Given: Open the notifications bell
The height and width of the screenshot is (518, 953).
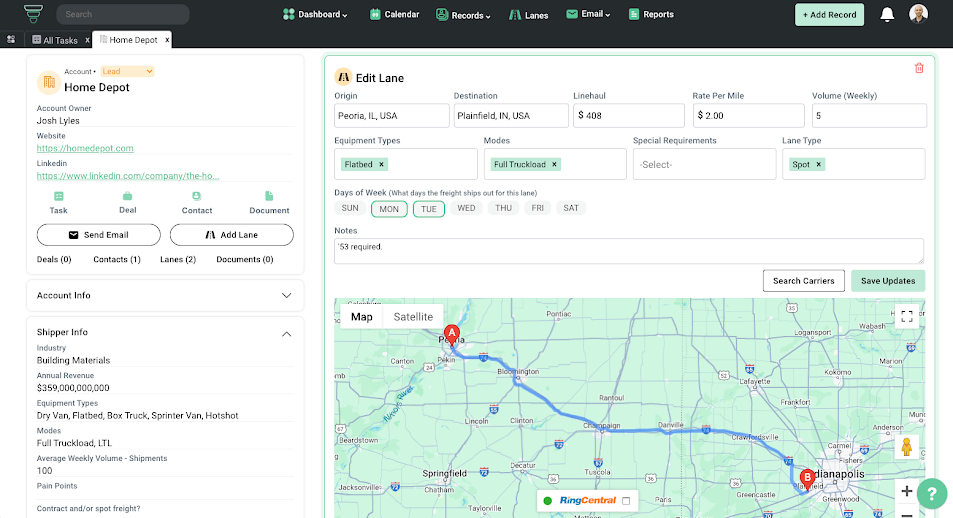Looking at the screenshot, I should point(887,14).
